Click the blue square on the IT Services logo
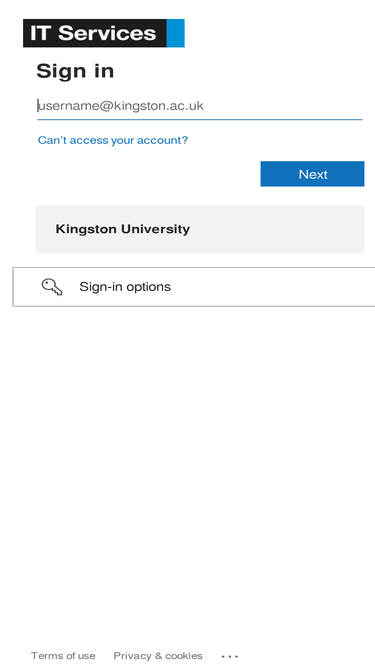This screenshot has height=667, width=375. [176, 33]
